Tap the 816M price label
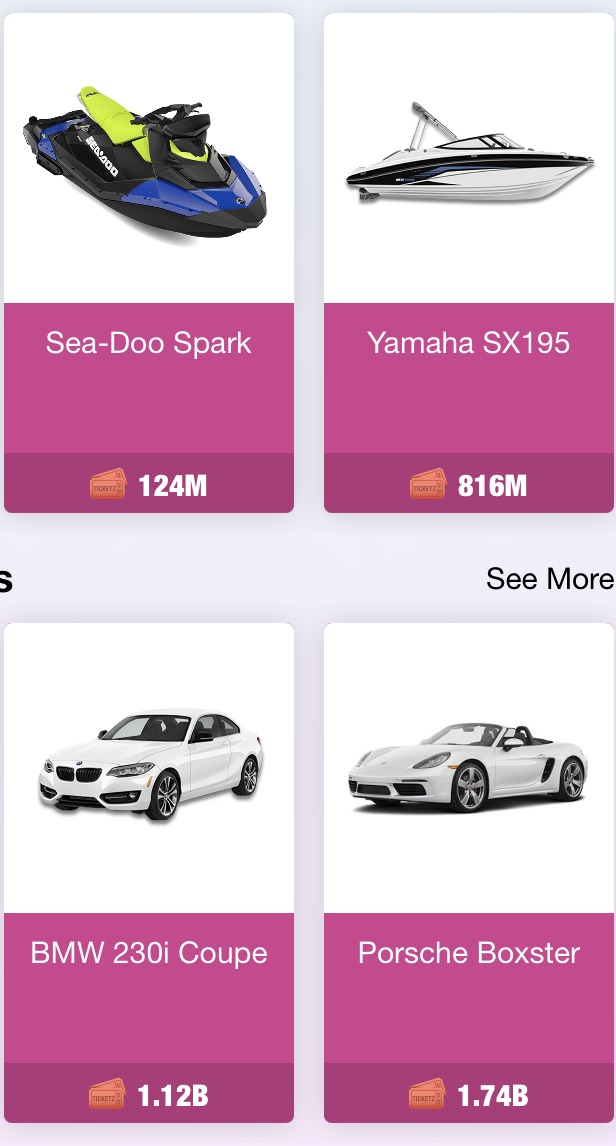Image resolution: width=616 pixels, height=1146 pixels. [493, 486]
